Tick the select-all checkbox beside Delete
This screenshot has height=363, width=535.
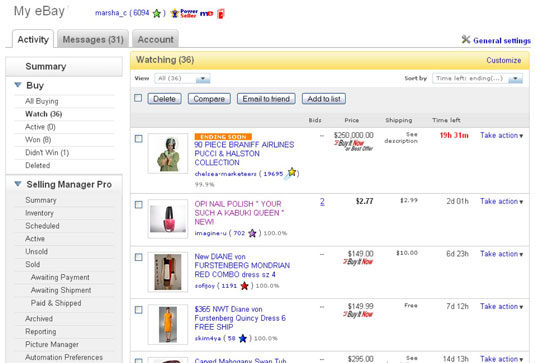tap(138, 98)
